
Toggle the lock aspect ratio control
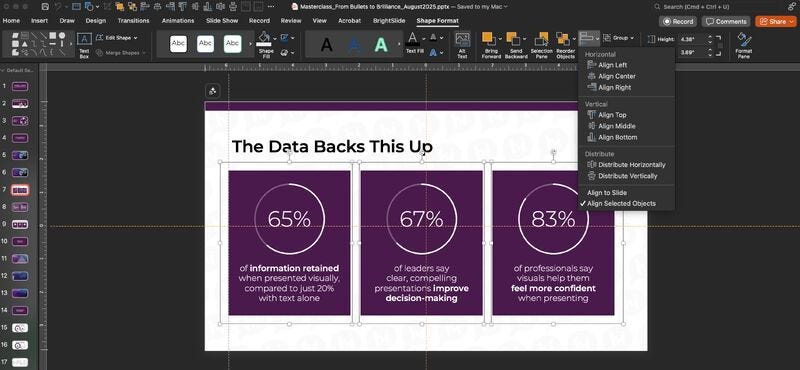click(x=720, y=45)
